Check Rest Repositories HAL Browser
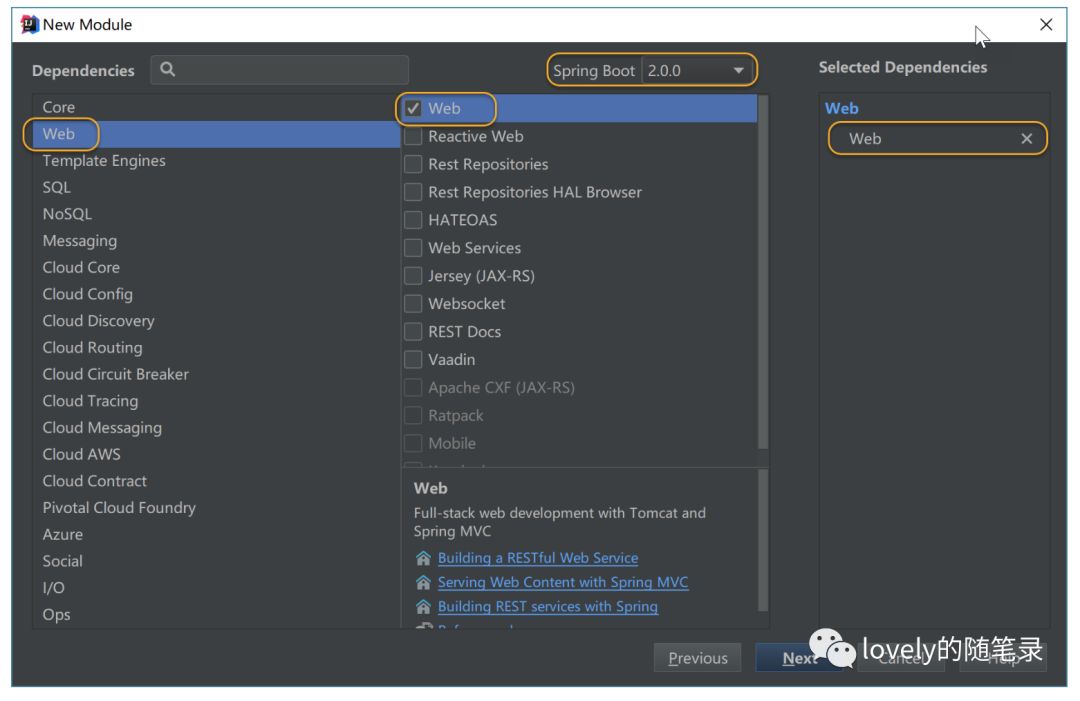1080x701 pixels. click(x=413, y=192)
